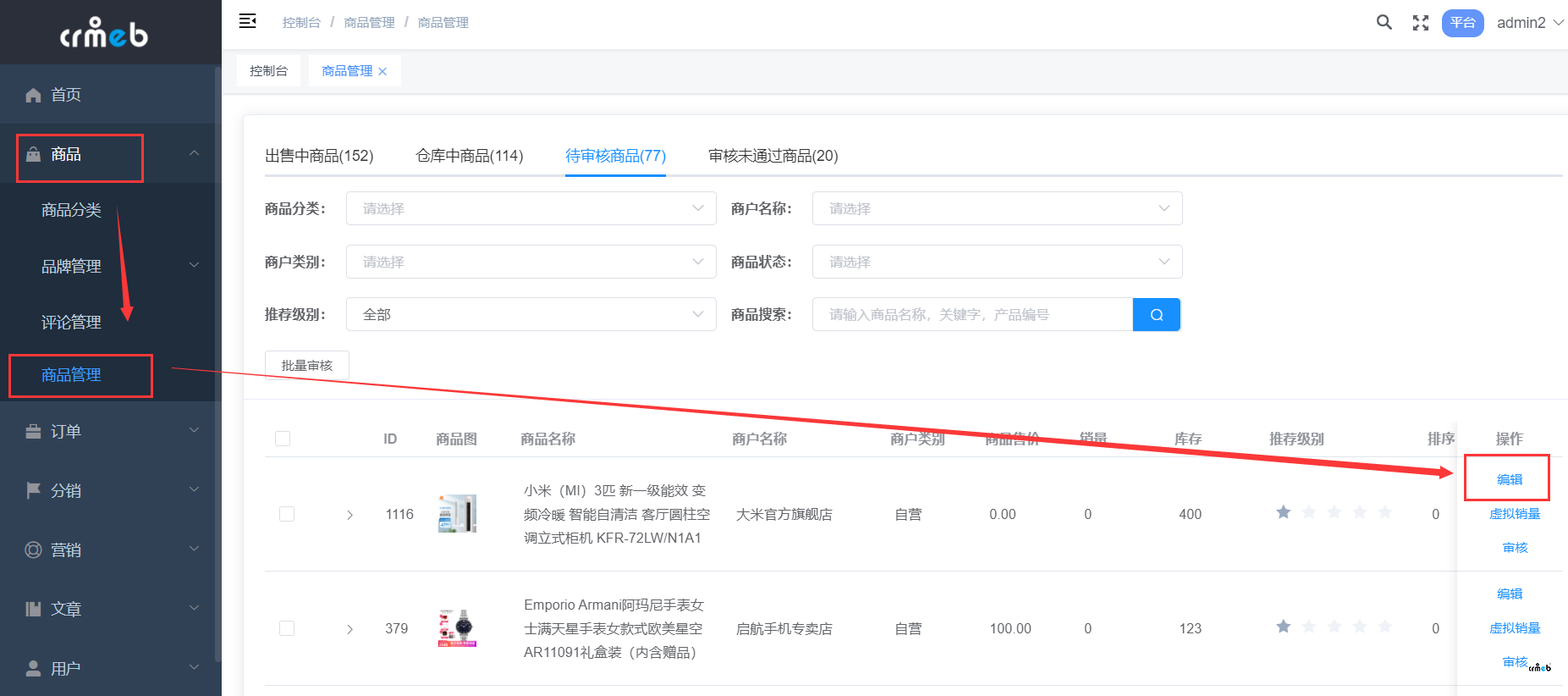The height and width of the screenshot is (696, 1568).
Task: Open the admin2 user dropdown
Action: pos(1530,23)
